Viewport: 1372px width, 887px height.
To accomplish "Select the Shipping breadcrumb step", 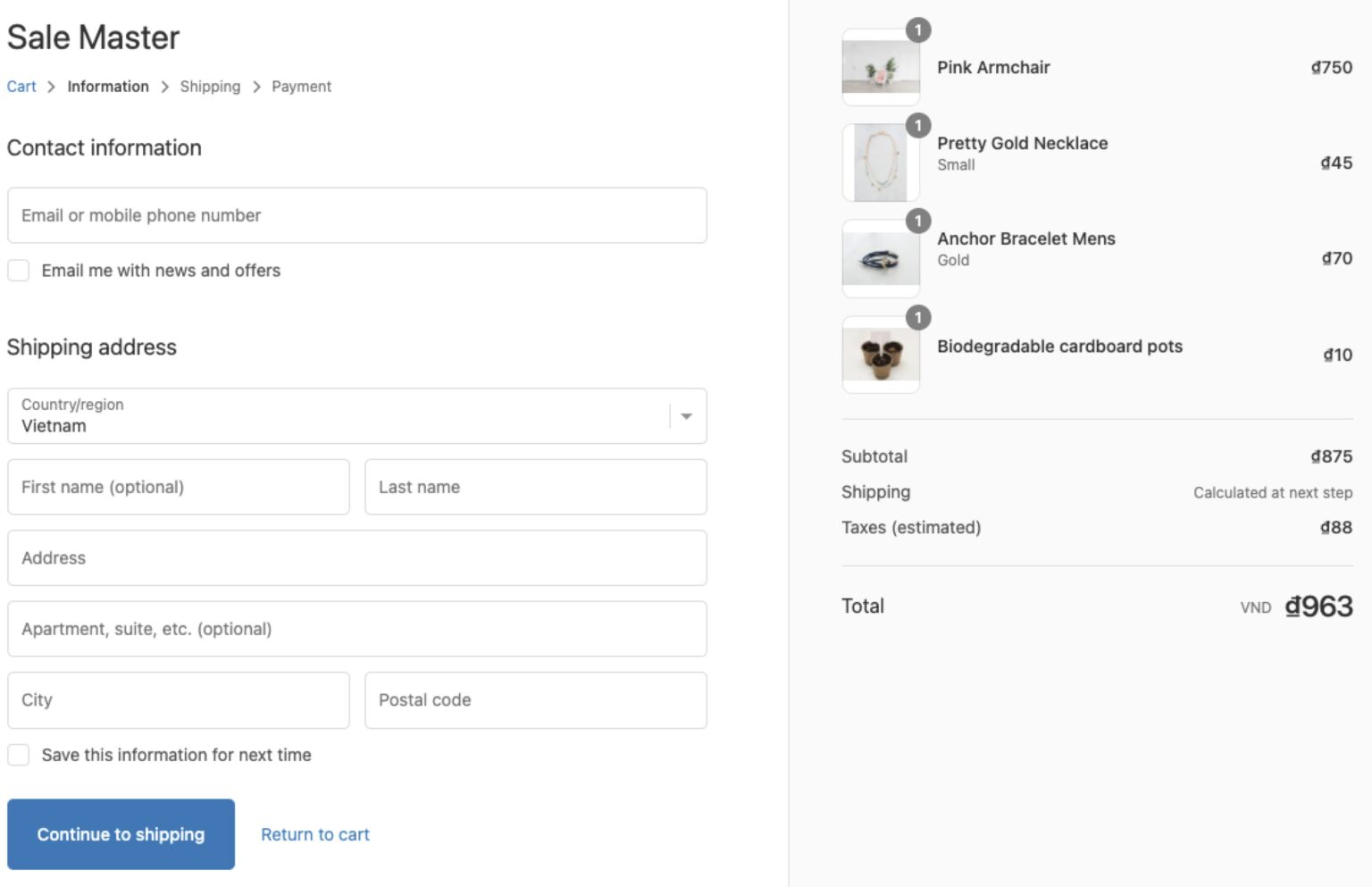I will pyautogui.click(x=210, y=87).
